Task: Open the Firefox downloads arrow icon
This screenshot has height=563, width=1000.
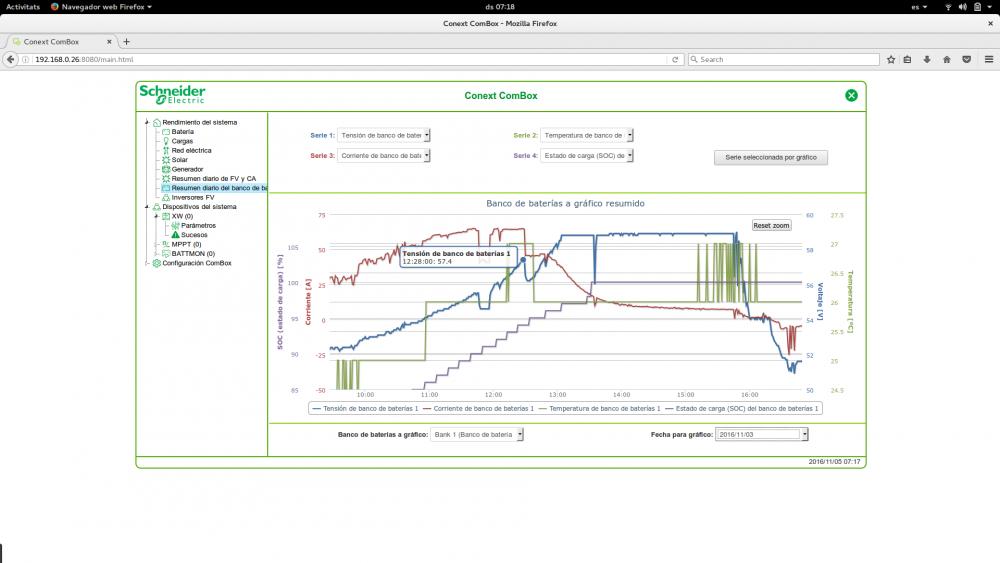Action: (927, 59)
